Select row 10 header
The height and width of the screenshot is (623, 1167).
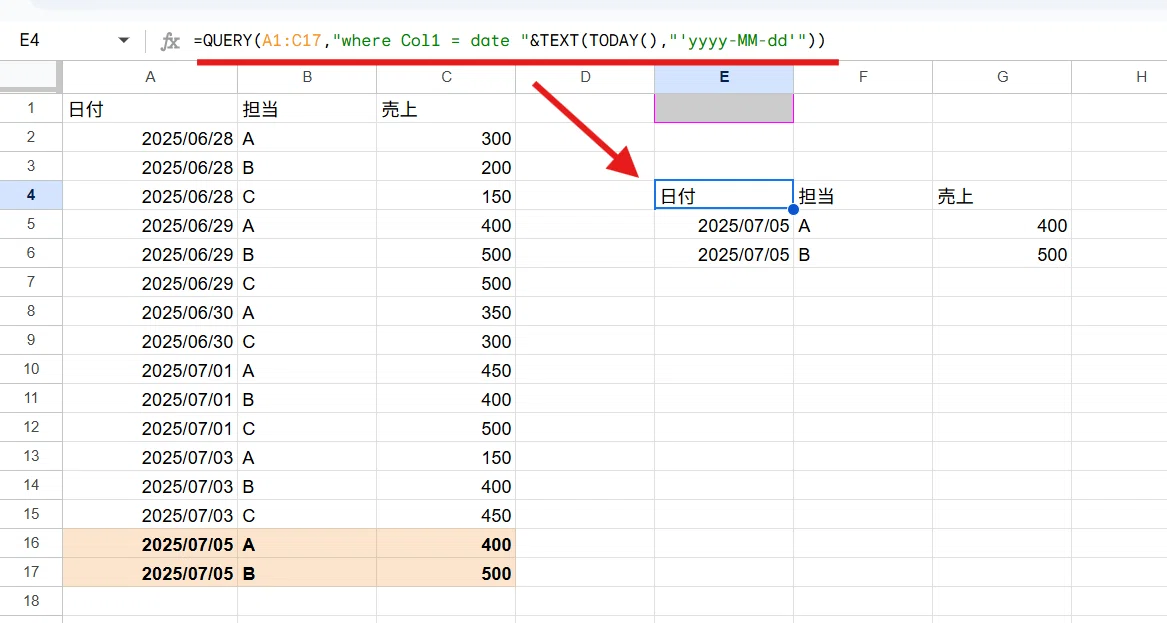pyautogui.click(x=31, y=369)
